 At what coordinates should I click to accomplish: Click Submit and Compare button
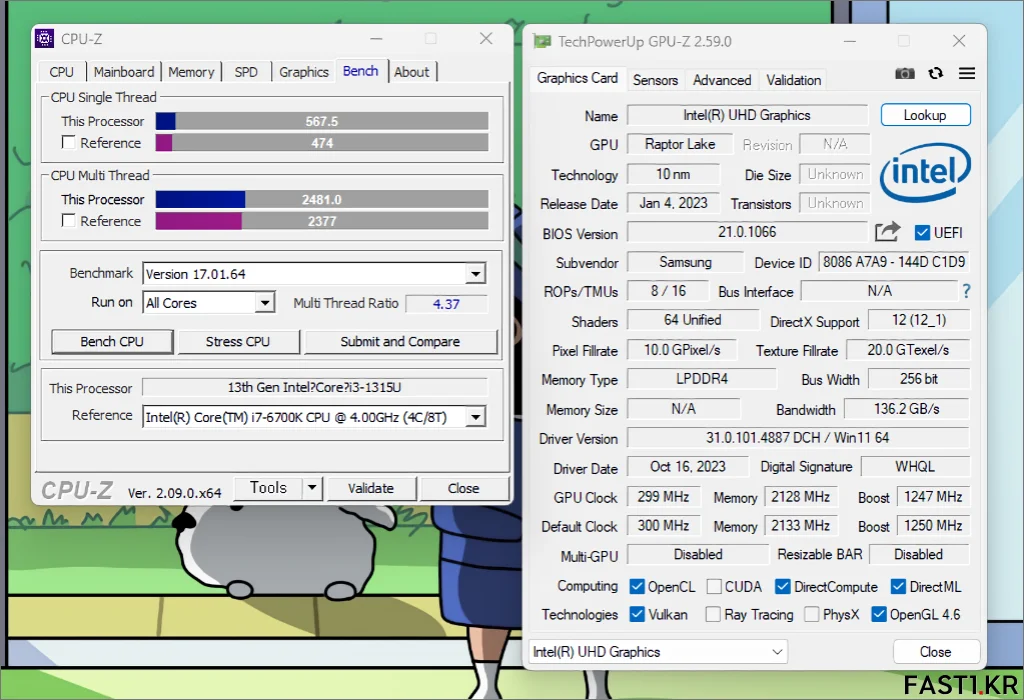click(400, 342)
